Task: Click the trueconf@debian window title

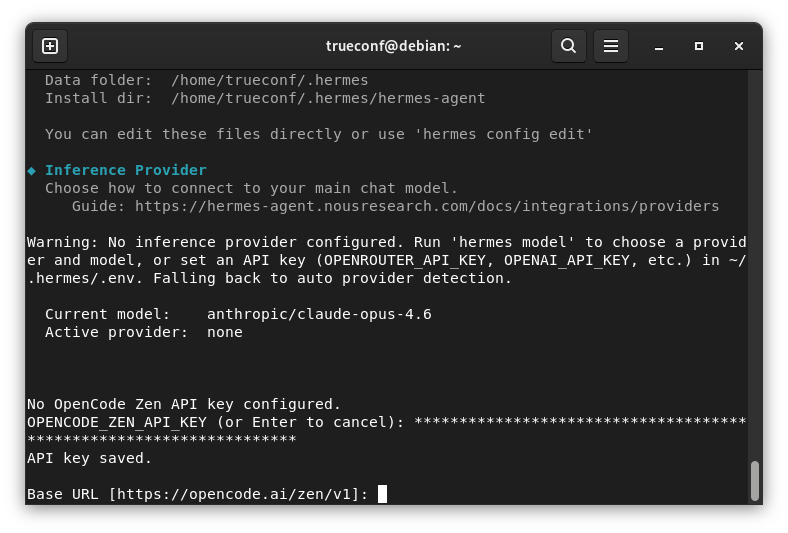Action: pyautogui.click(x=393, y=46)
